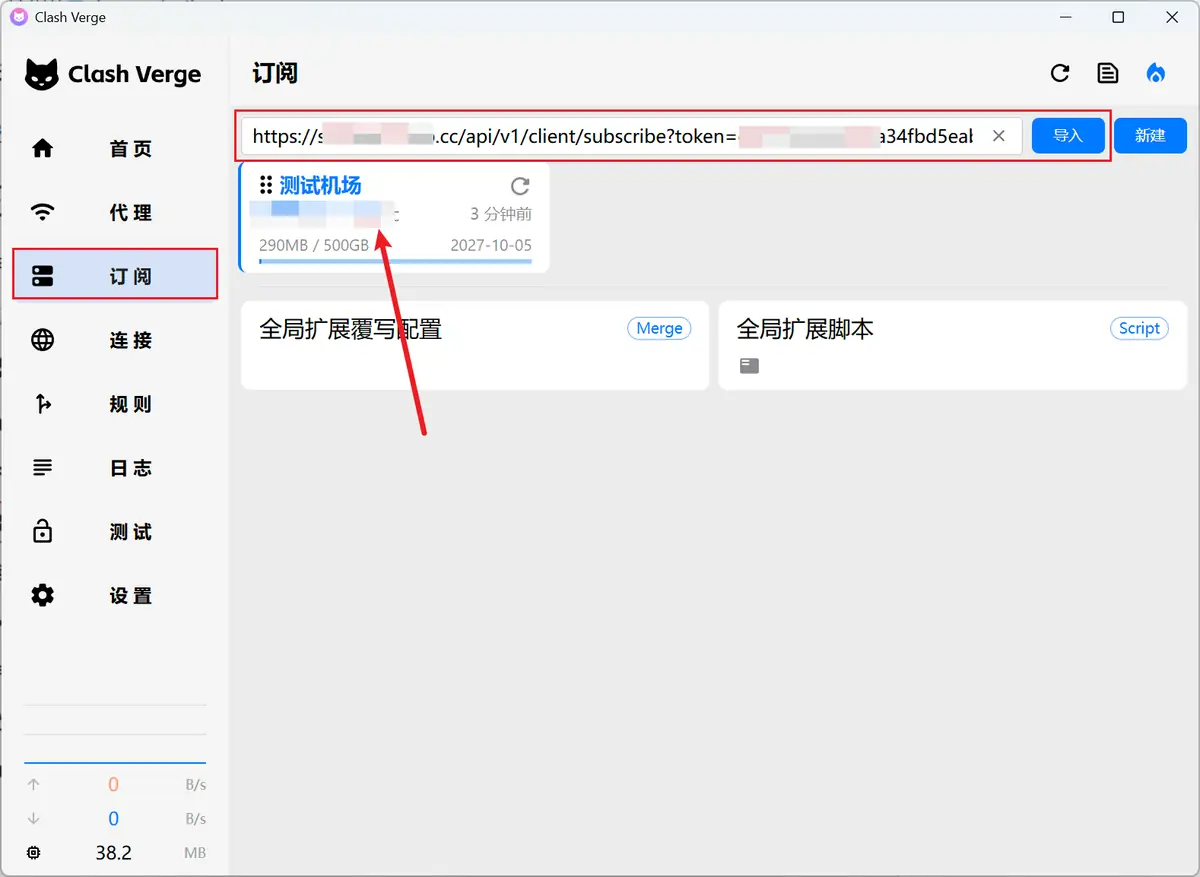
Task: Clear the subscription URL with the X
Action: click(998, 136)
